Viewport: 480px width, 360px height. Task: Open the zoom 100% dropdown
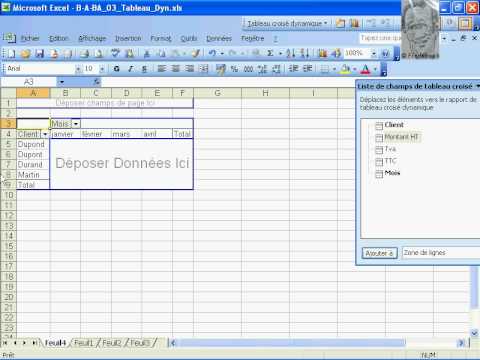[374, 53]
